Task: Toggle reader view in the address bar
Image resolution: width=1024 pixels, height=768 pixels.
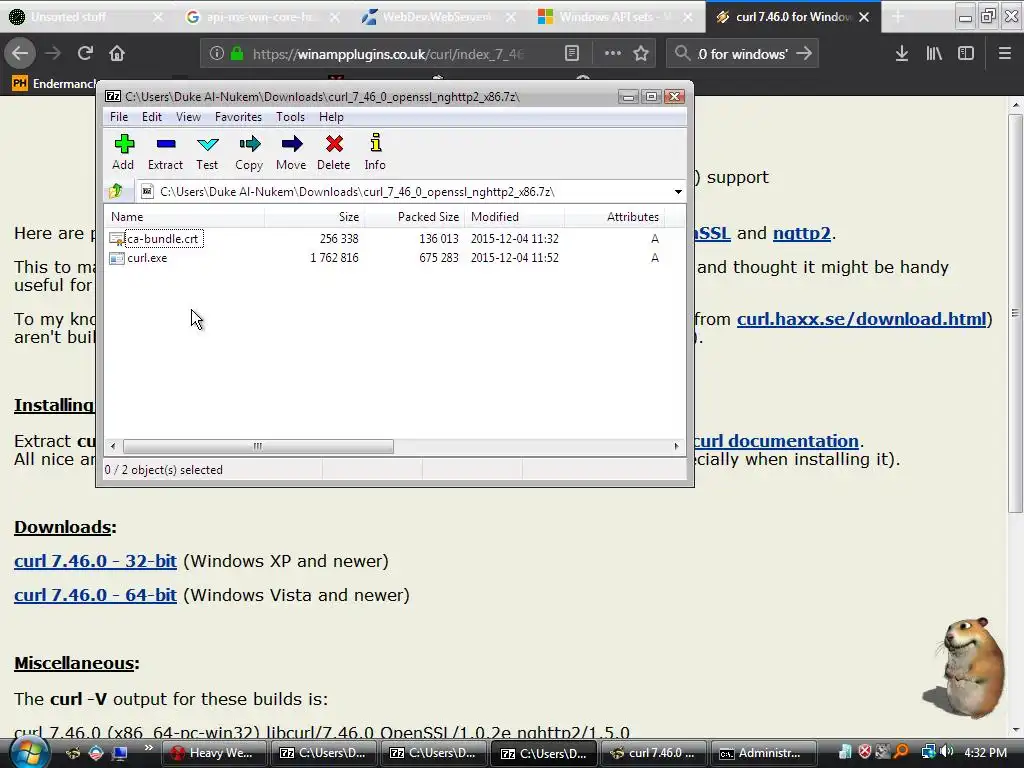Action: tap(571, 54)
